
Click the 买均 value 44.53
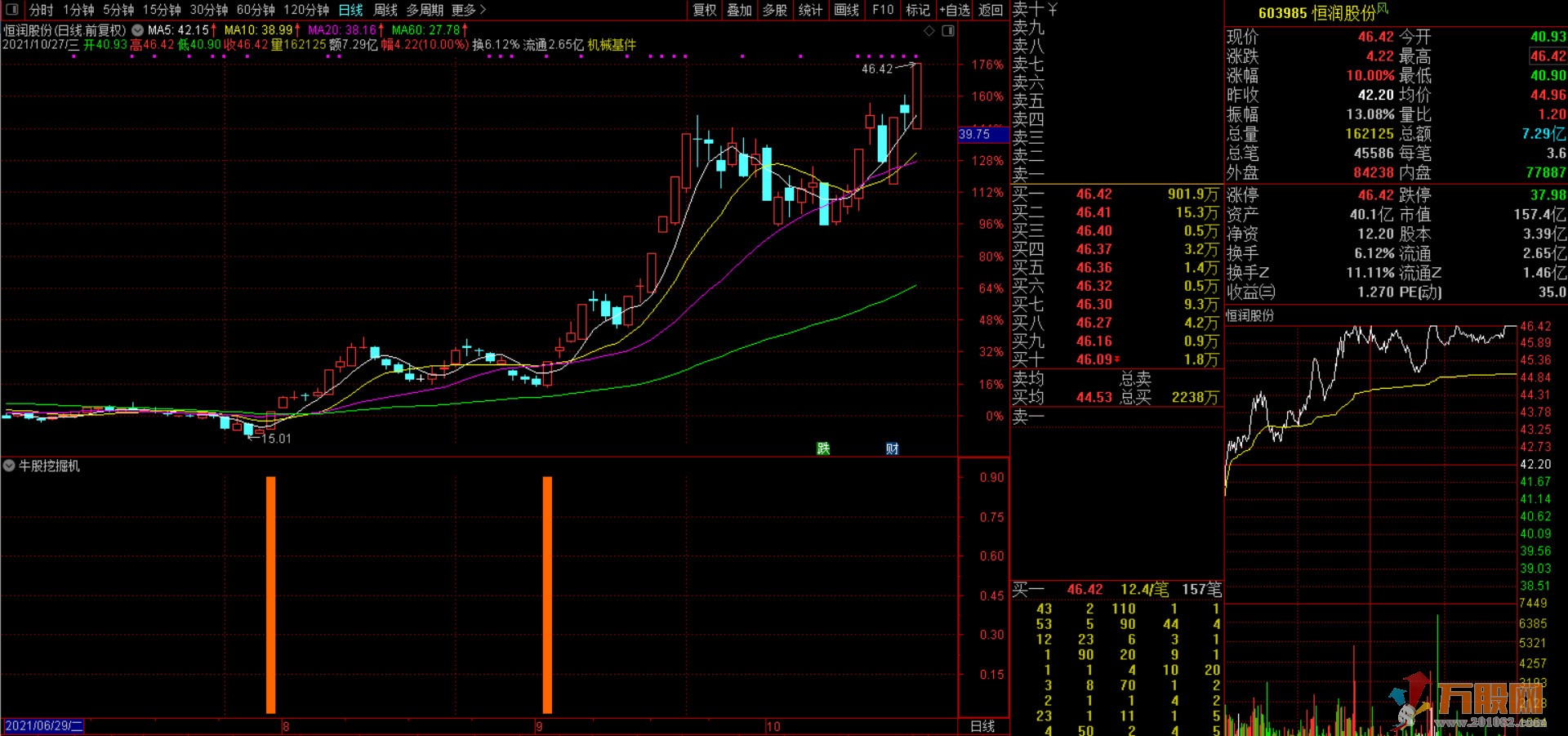point(1094,397)
